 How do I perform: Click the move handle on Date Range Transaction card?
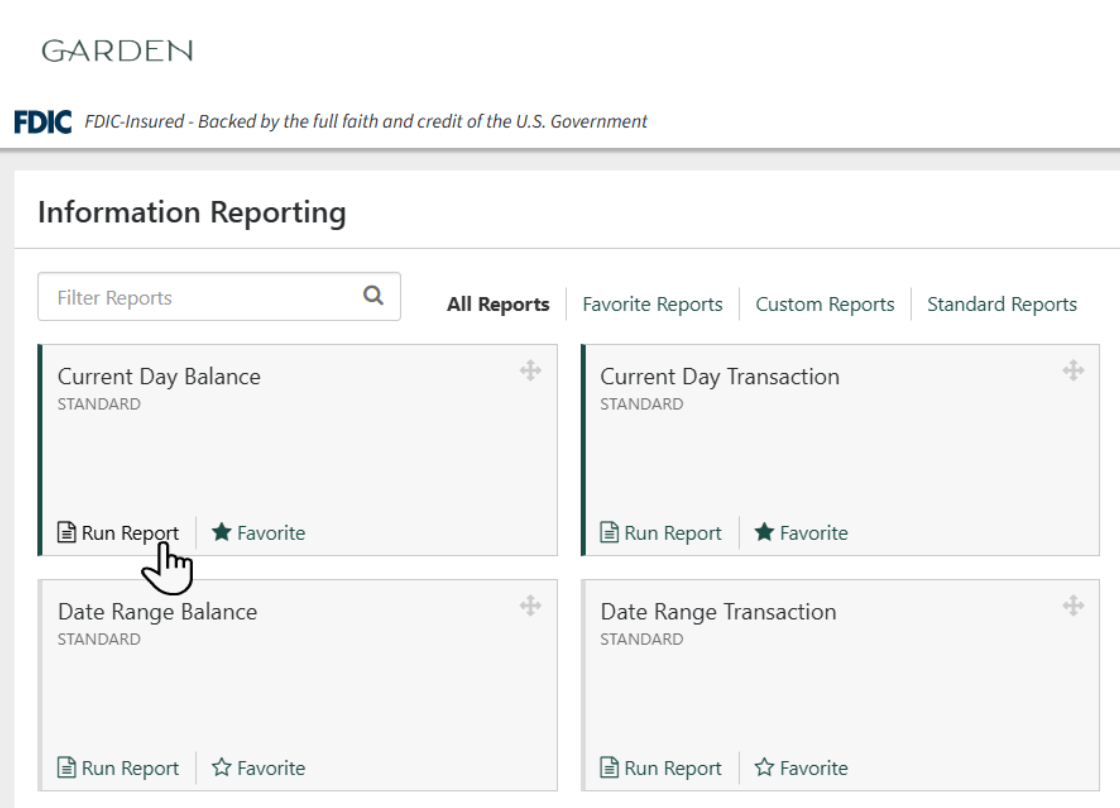pyautogui.click(x=1073, y=606)
